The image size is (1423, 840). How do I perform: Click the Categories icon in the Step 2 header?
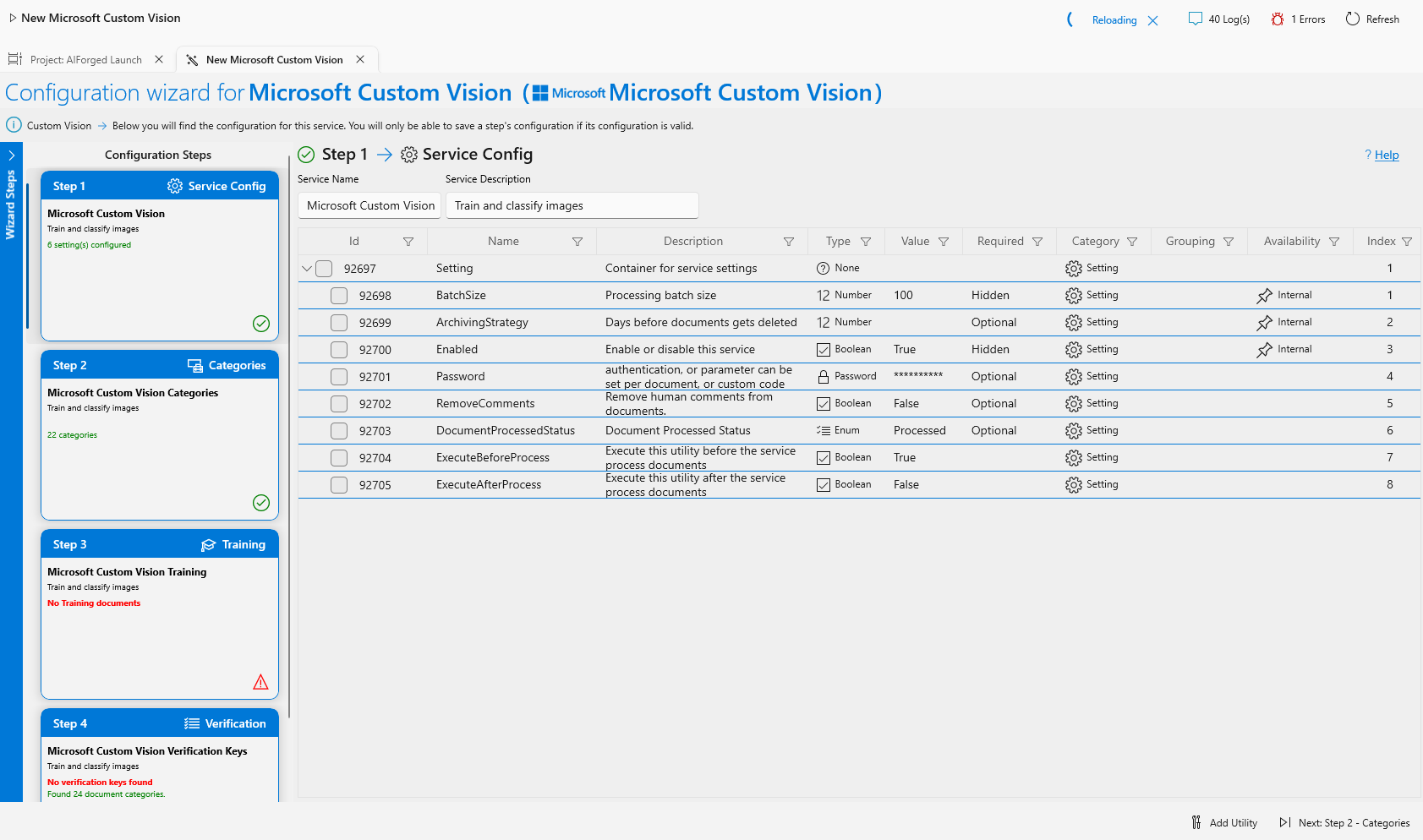(x=195, y=365)
